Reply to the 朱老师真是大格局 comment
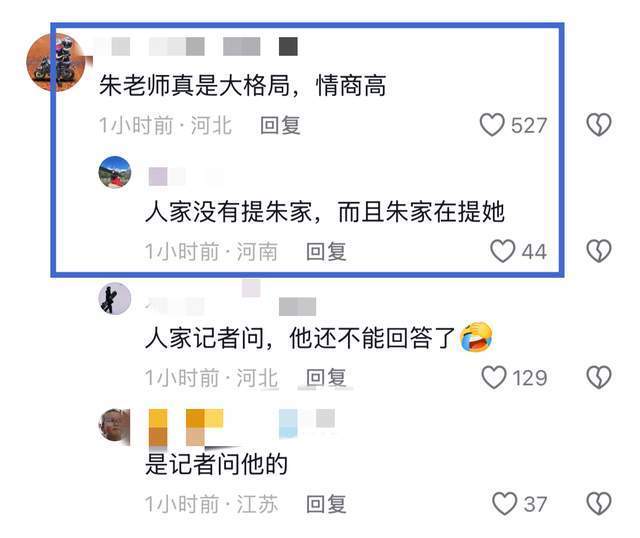The height and width of the screenshot is (538, 640). coord(280,125)
